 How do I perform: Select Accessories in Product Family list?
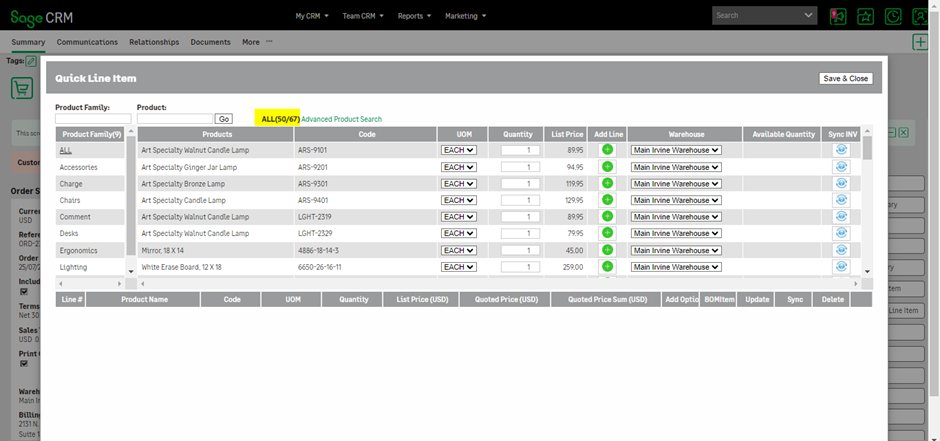79,167
